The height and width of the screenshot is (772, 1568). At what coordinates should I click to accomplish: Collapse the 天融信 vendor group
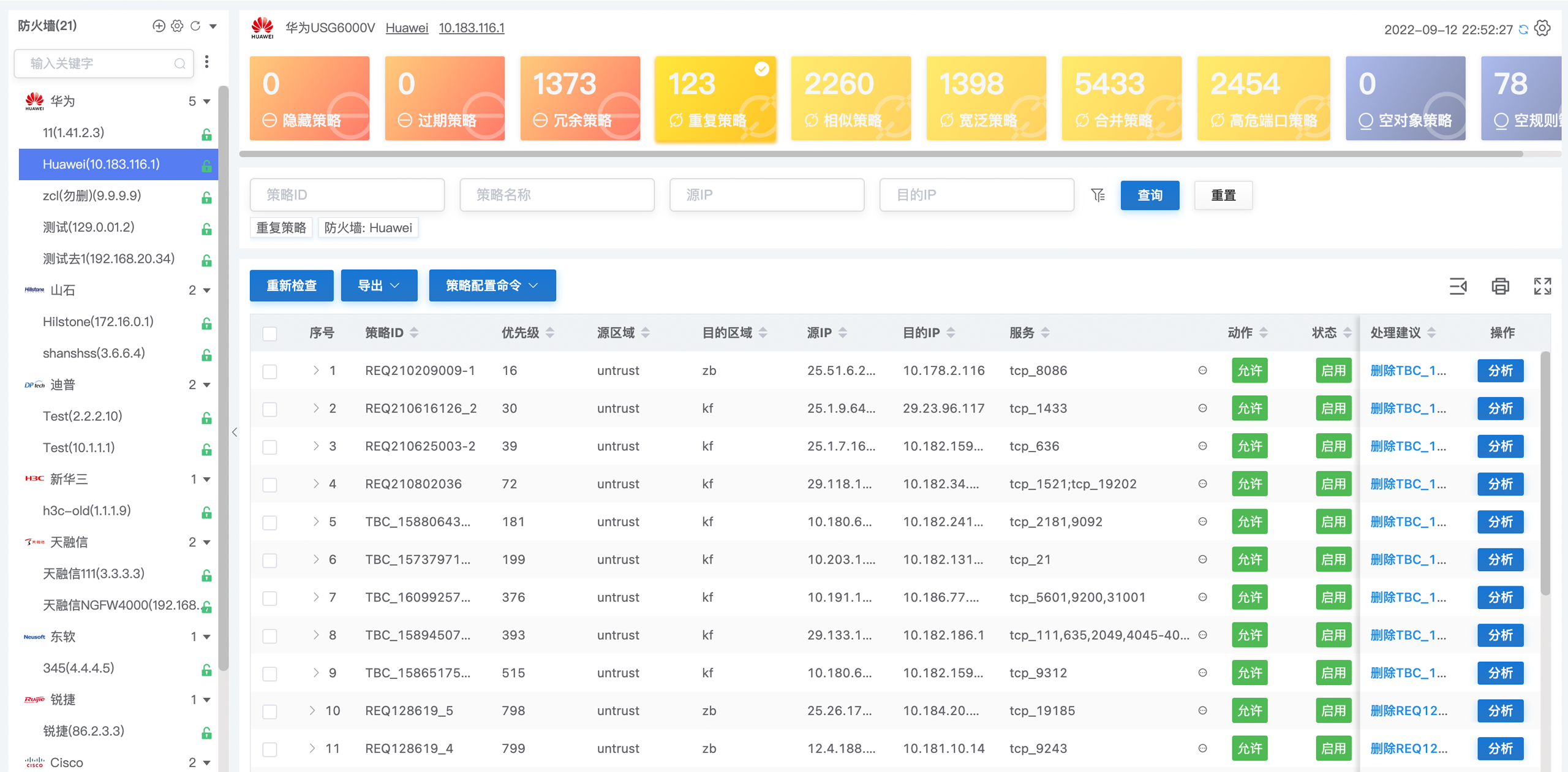click(207, 542)
